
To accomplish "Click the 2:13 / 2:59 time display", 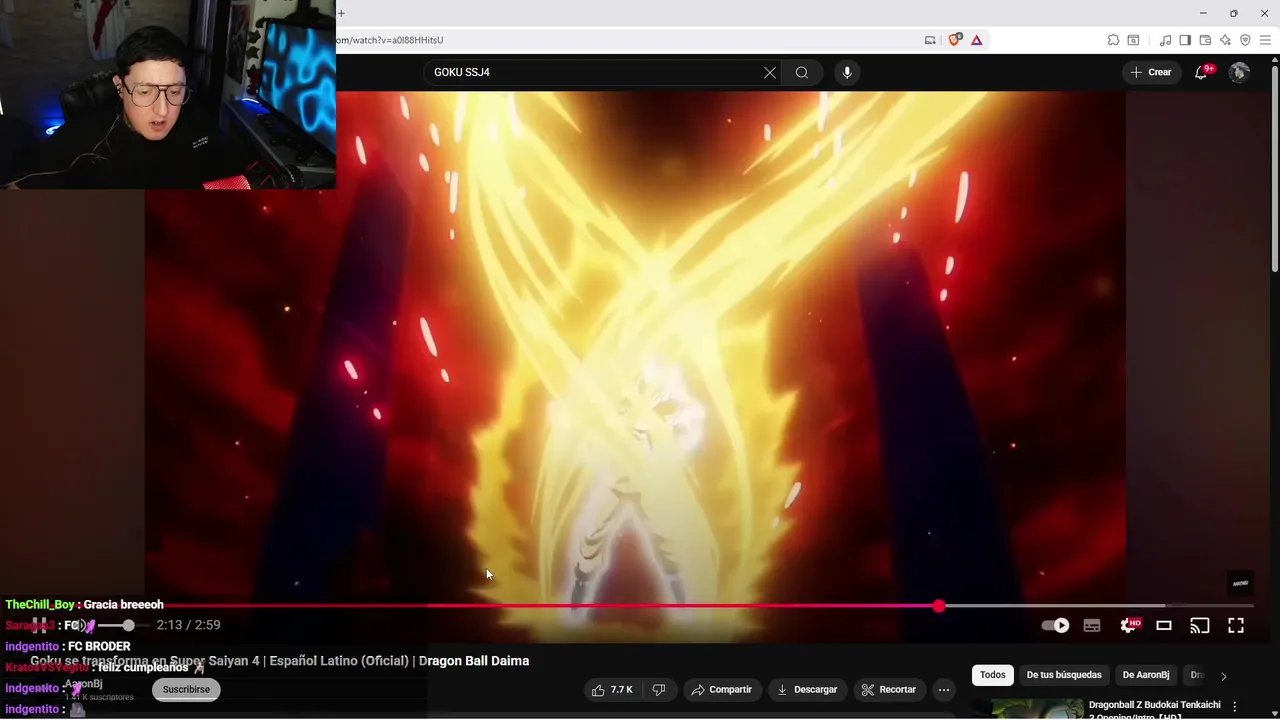I will [188, 625].
